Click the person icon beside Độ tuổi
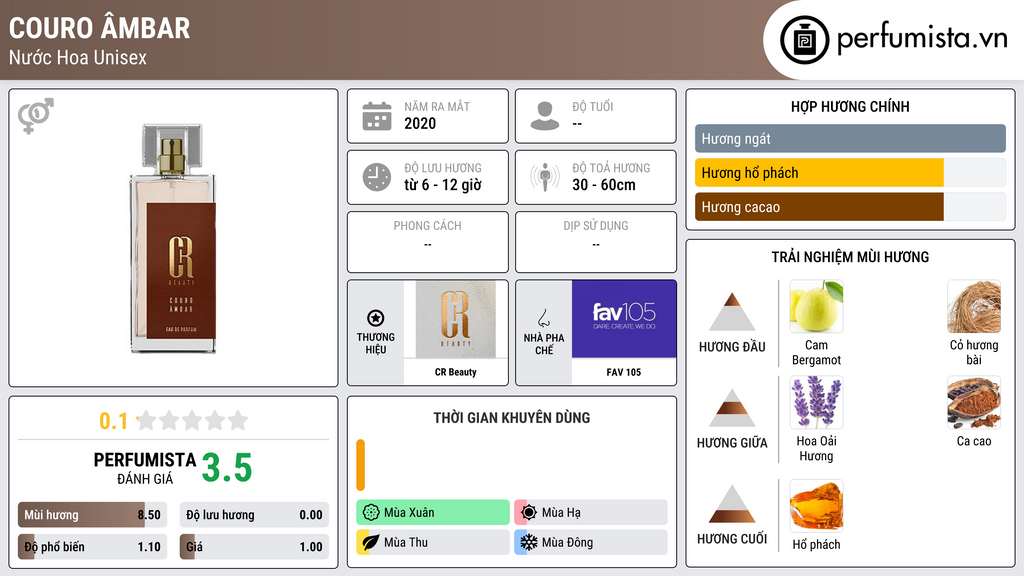Viewport: 1024px width, 576px height. (x=545, y=116)
